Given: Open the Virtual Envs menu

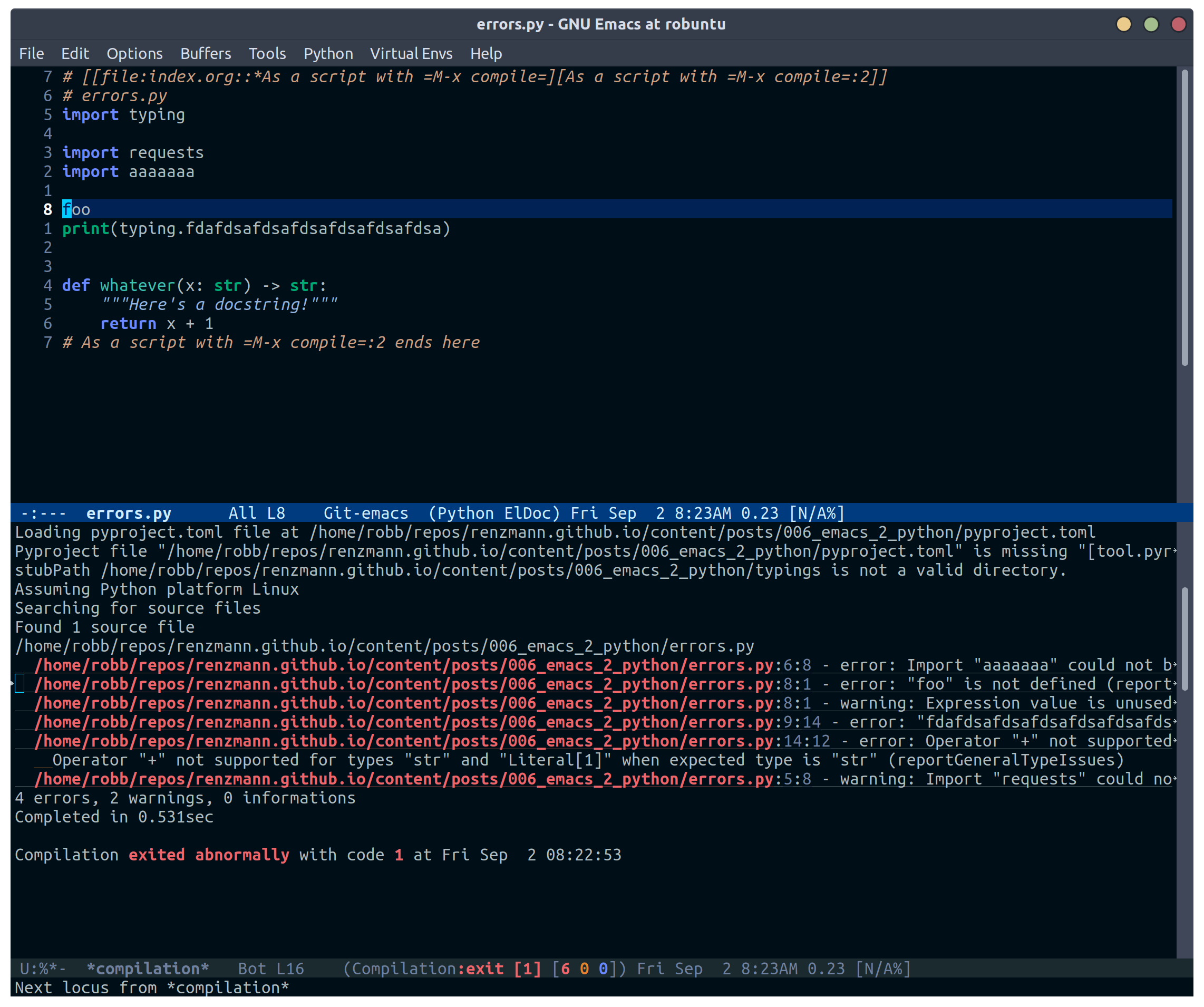Looking at the screenshot, I should pos(411,53).
